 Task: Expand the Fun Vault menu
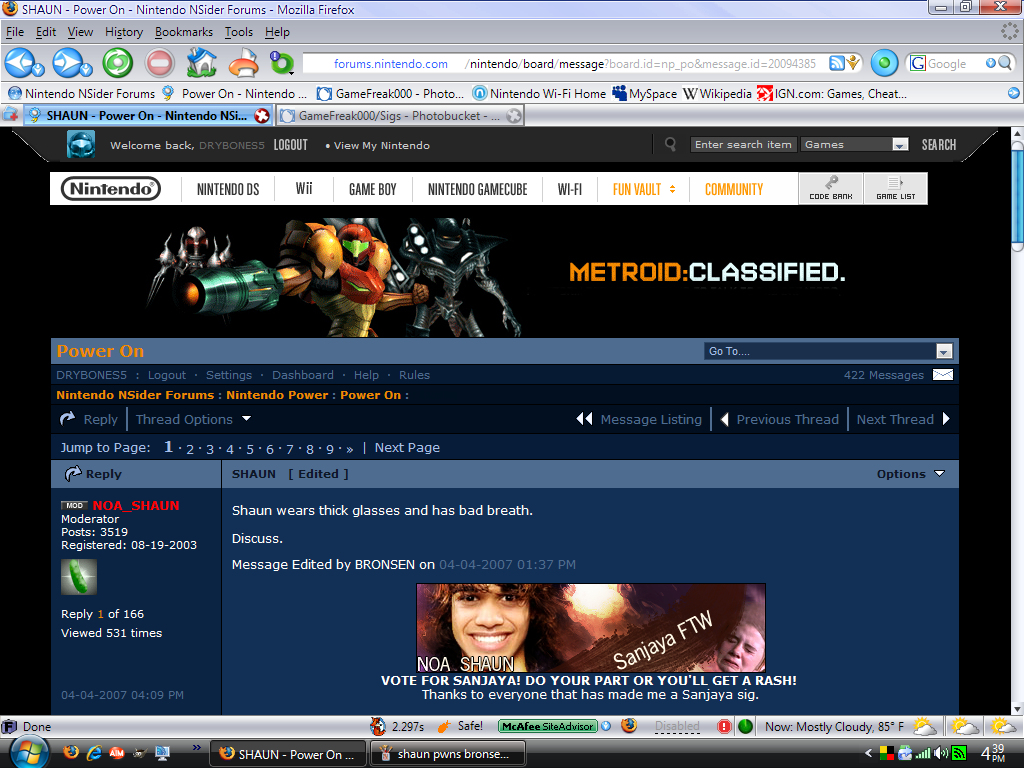tap(643, 189)
